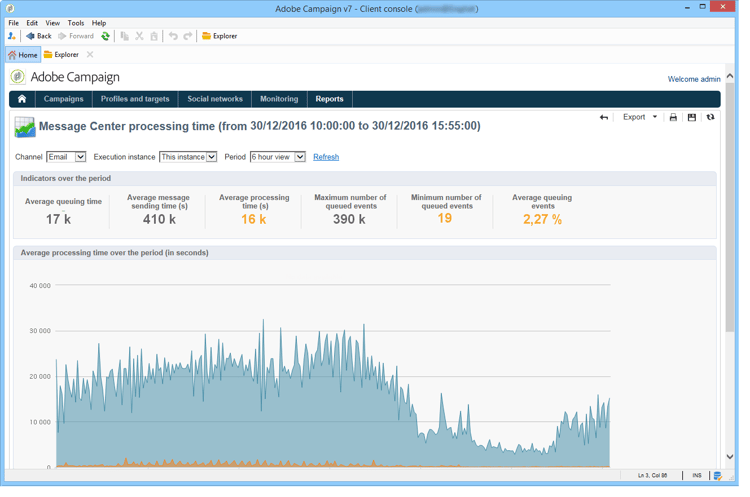Open the Monitoring section

point(279,99)
